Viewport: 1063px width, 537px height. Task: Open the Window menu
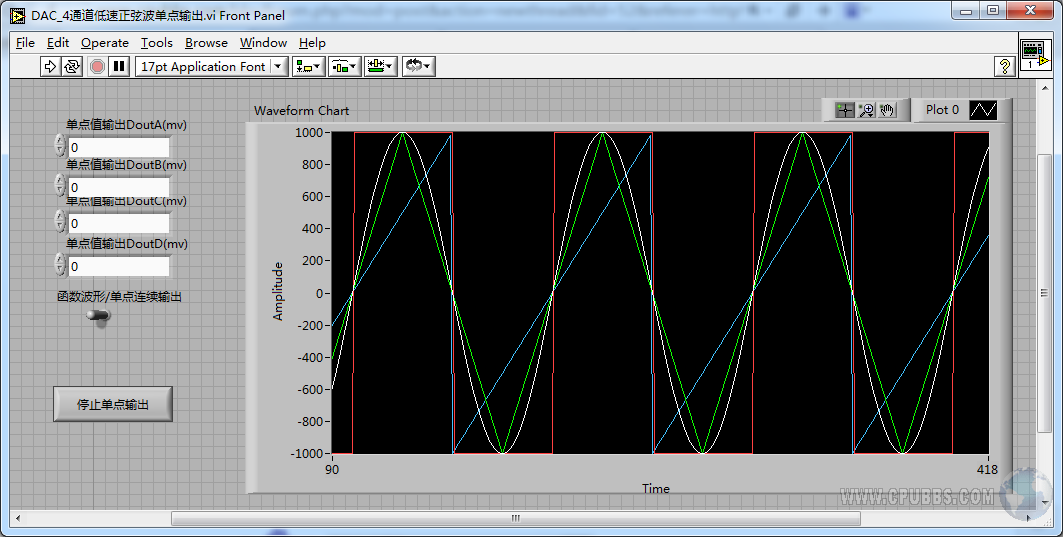pyautogui.click(x=263, y=43)
